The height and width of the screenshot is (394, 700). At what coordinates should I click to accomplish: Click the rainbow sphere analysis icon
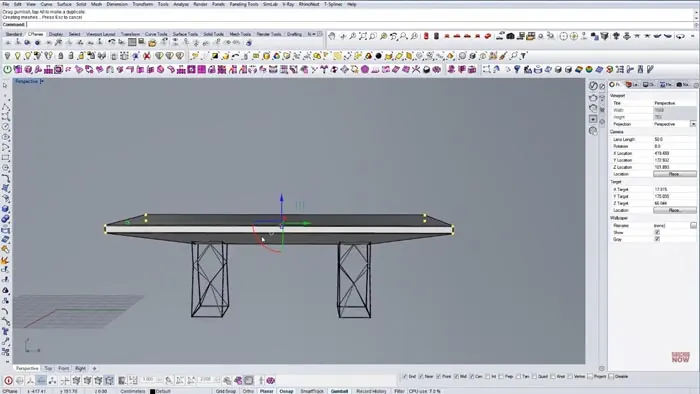589,70
